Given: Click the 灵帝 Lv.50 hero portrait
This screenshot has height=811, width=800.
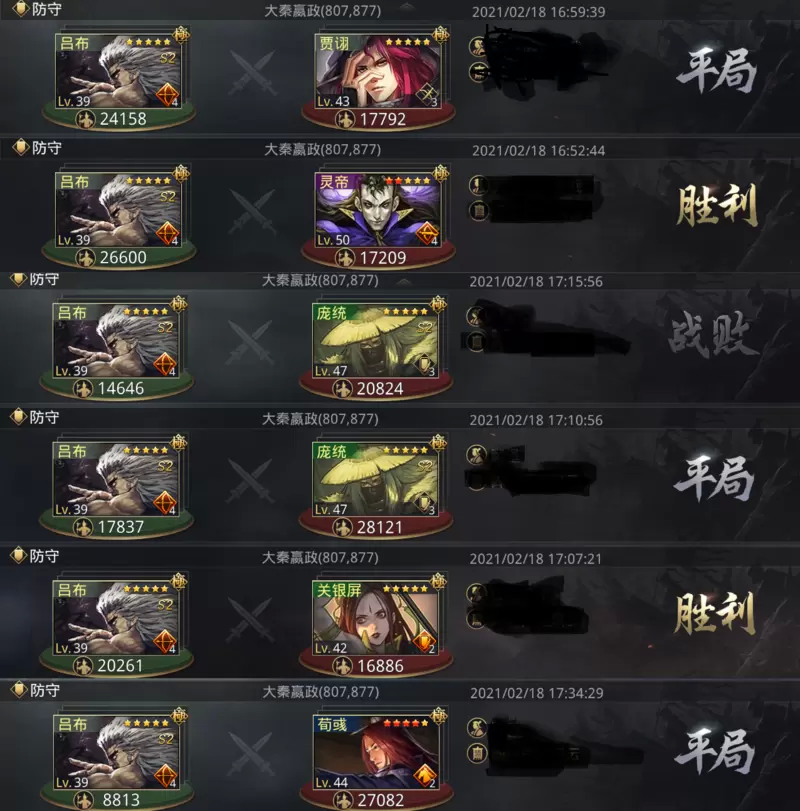Looking at the screenshot, I should pos(378,210).
